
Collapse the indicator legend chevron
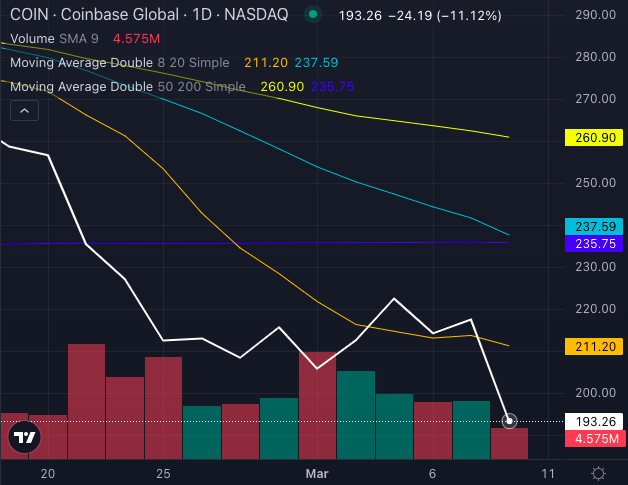click(24, 112)
